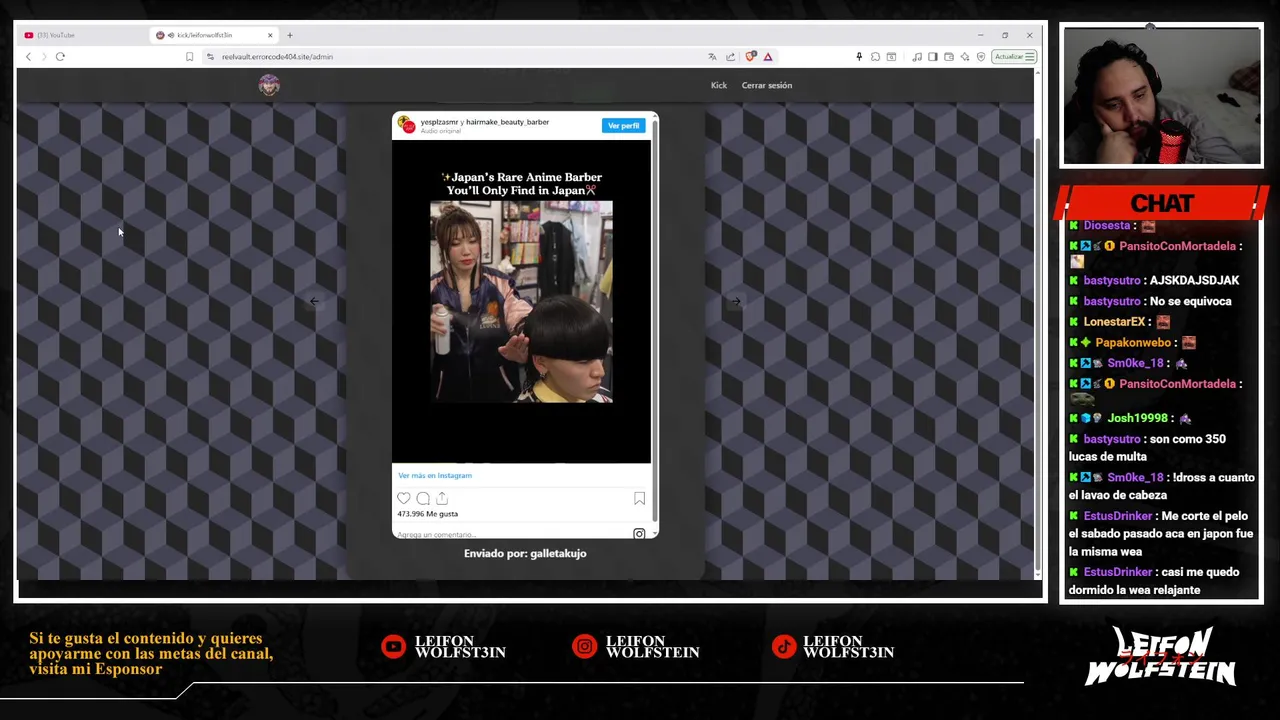Click the share page icon in address bar
Image resolution: width=1280 pixels, height=720 pixels.
[730, 57]
